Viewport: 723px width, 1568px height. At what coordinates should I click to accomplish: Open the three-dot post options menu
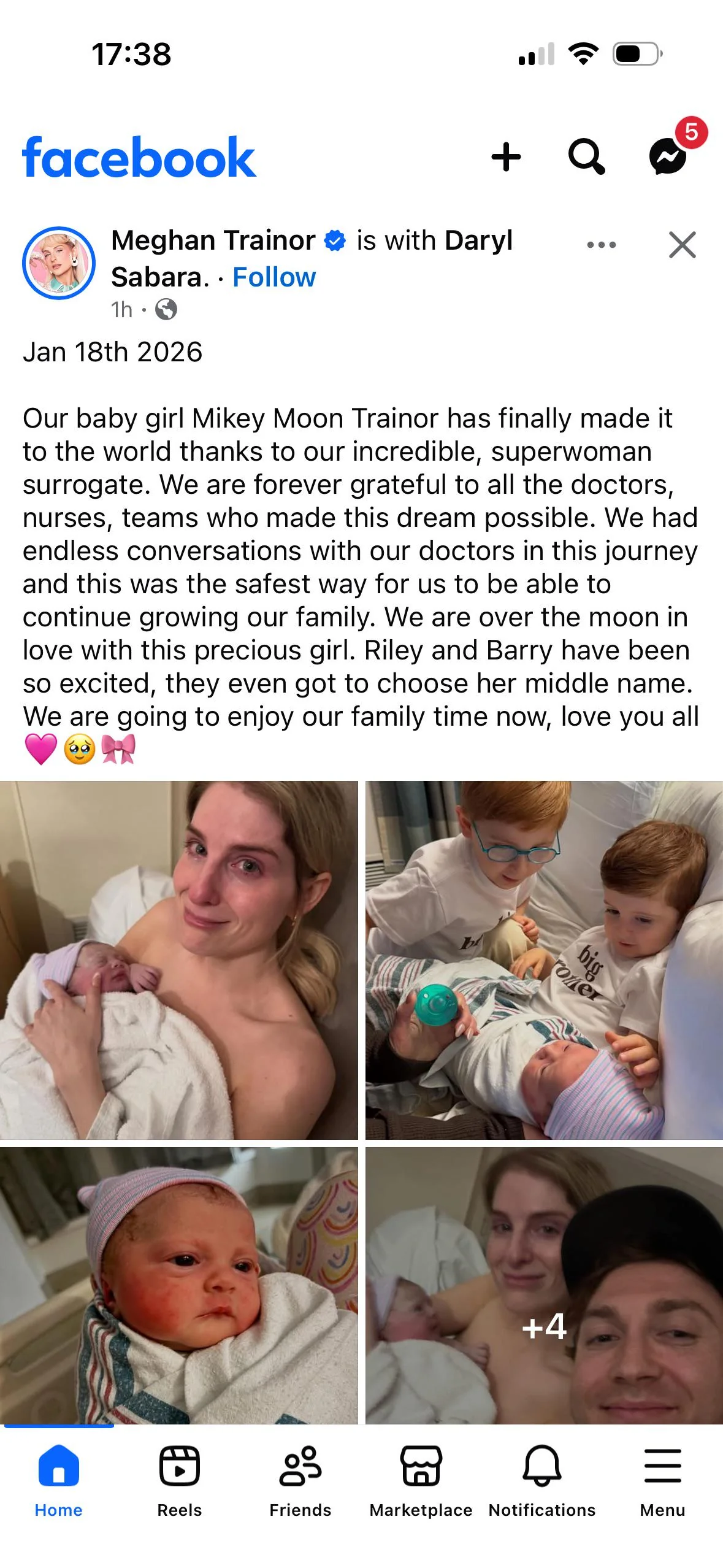(602, 244)
